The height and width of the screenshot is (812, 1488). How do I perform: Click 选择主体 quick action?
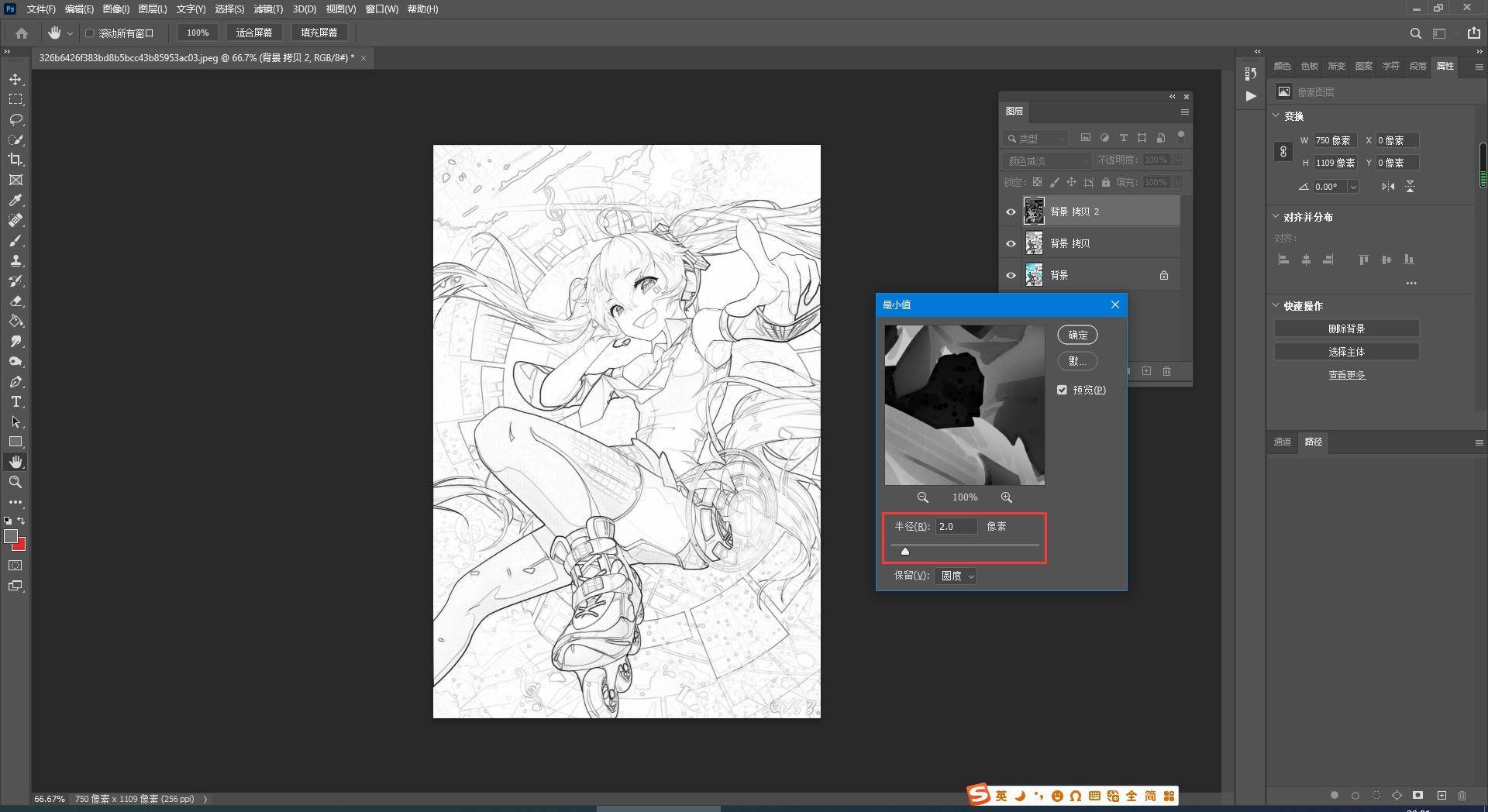tap(1346, 352)
